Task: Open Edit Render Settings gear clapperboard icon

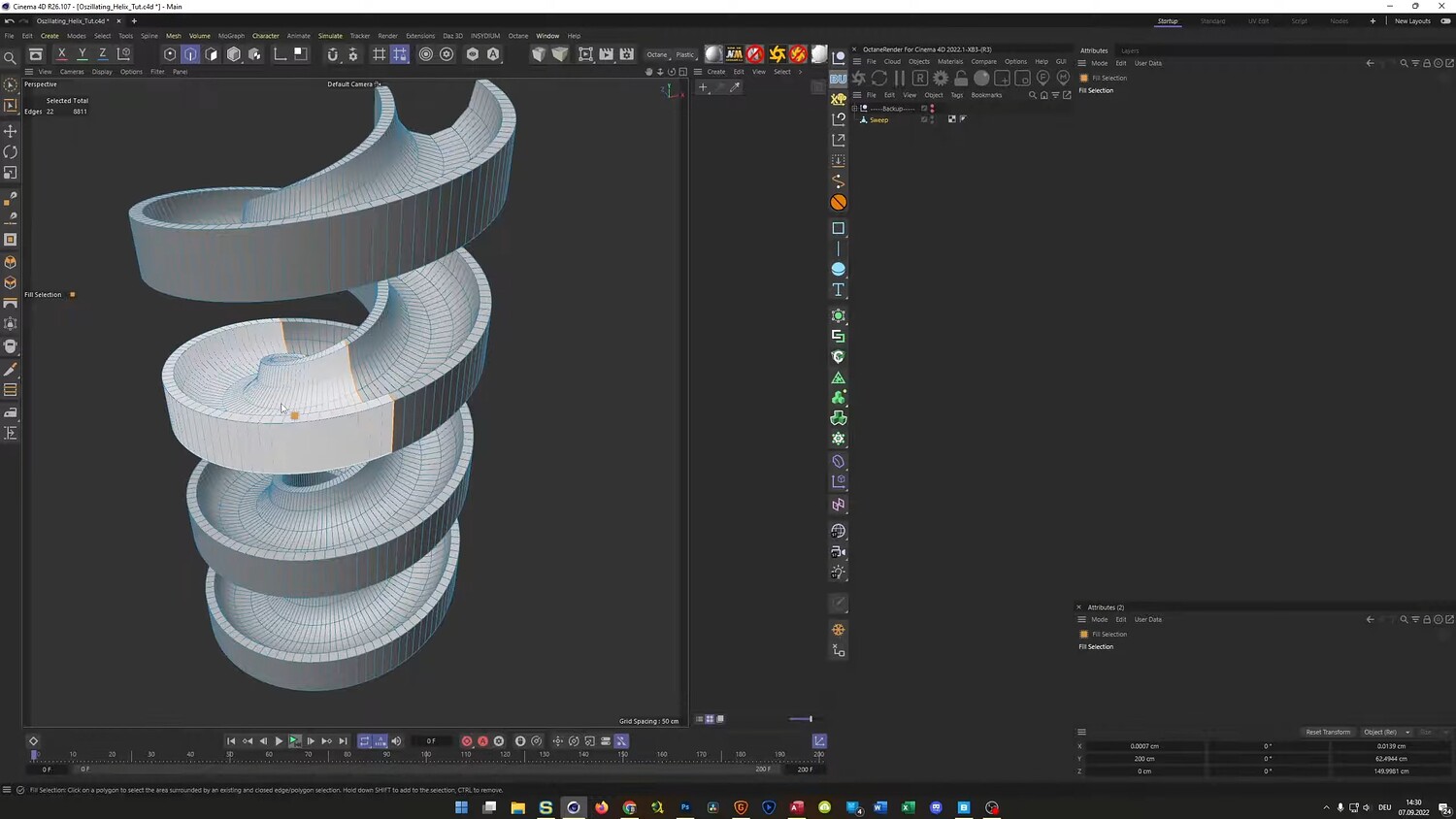Action: pos(627,54)
